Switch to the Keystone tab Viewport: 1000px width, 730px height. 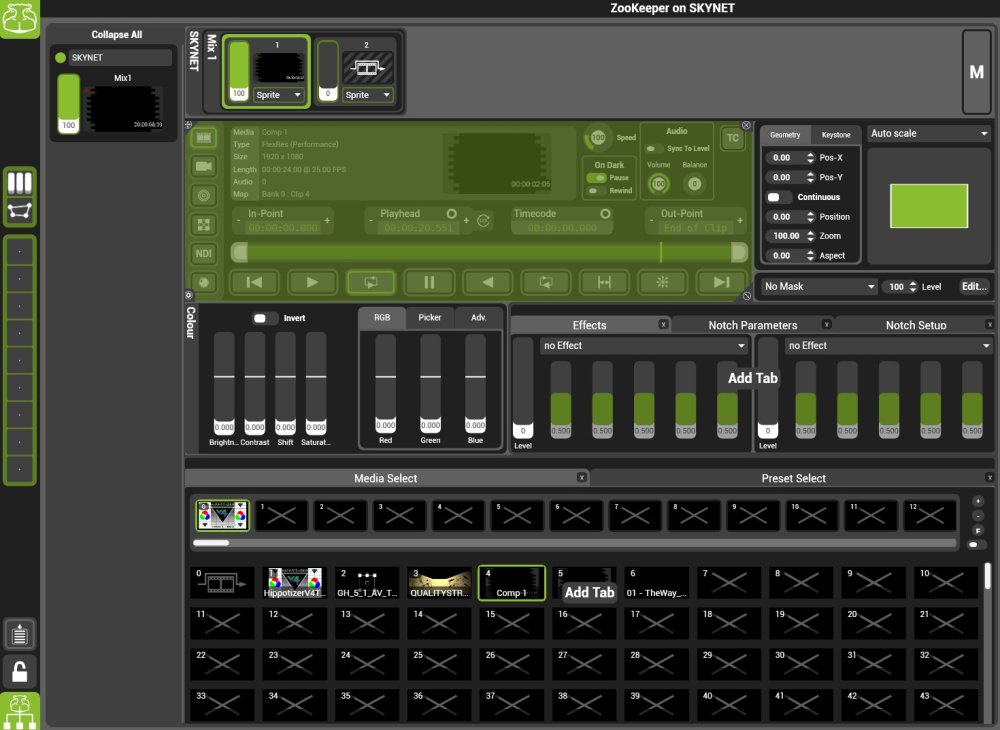(835, 134)
